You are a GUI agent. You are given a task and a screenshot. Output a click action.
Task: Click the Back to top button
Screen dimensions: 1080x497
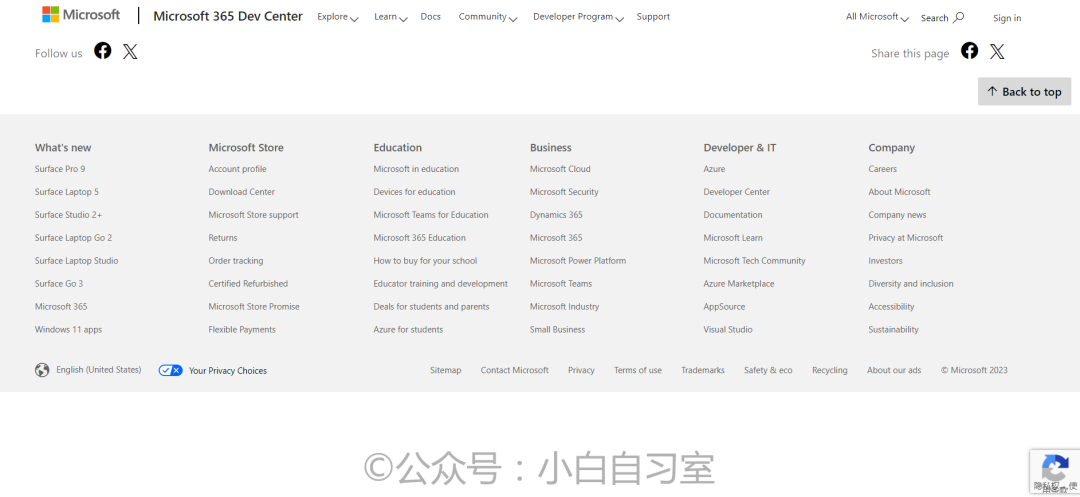(x=1024, y=92)
